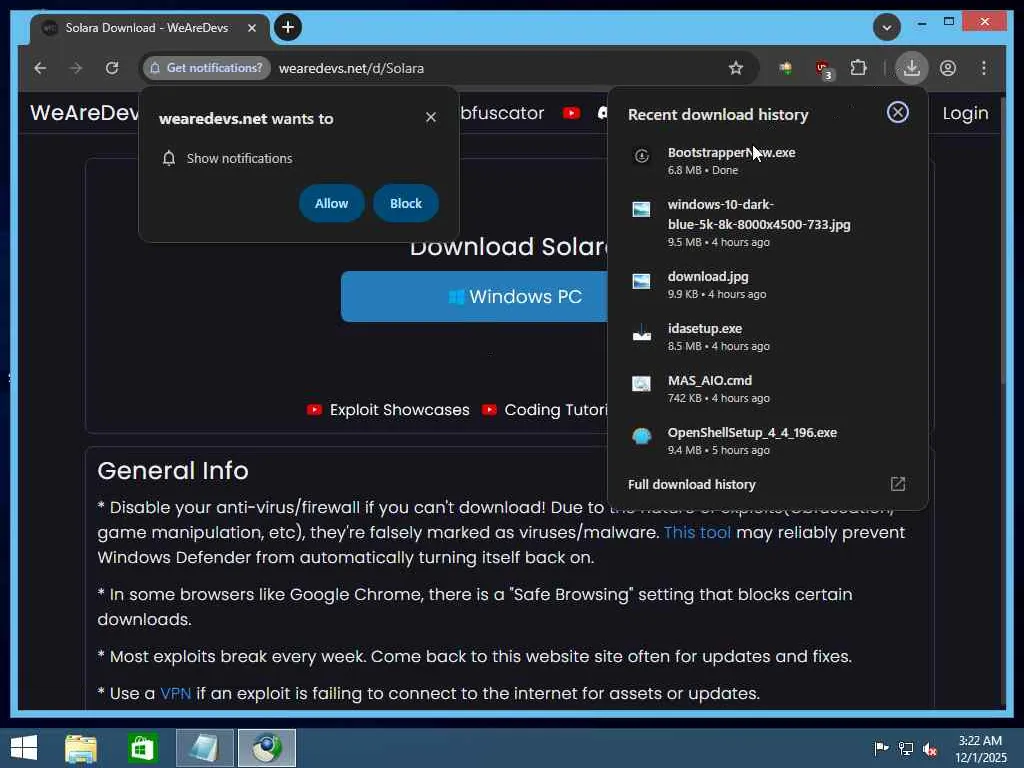Allow notifications from wearedevs.net

click(331, 203)
